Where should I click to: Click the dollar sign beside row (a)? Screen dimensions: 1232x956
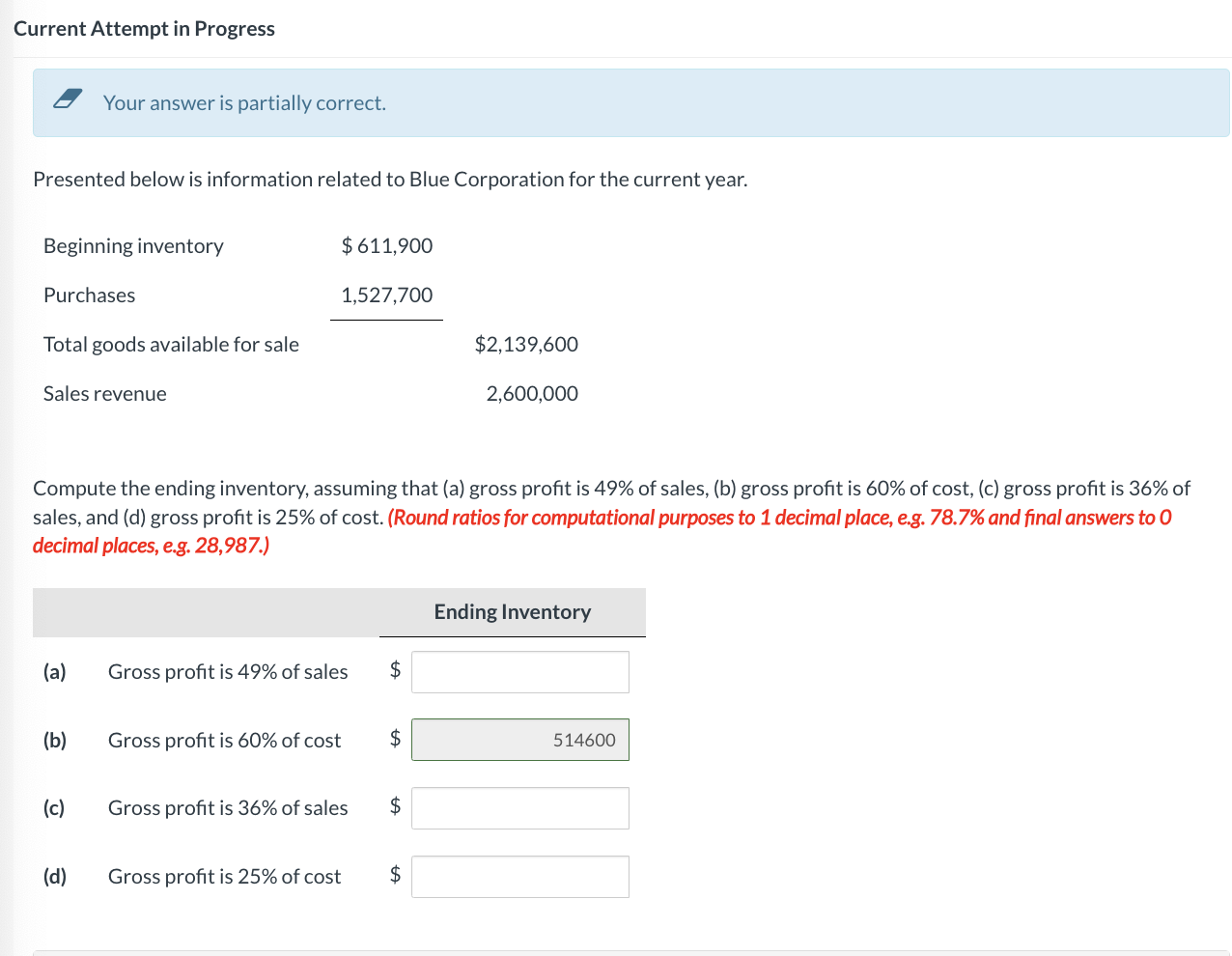click(x=395, y=670)
